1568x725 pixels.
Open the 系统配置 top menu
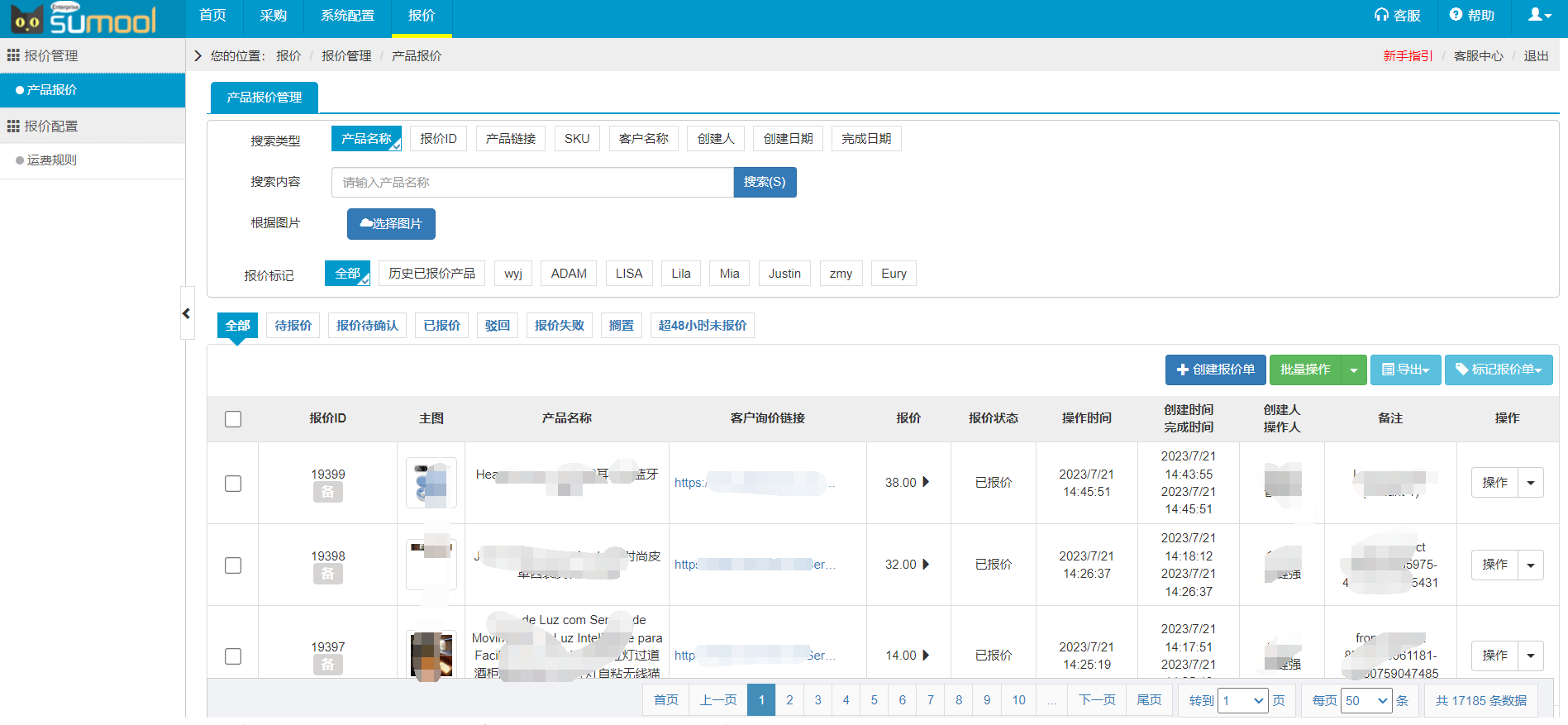pos(347,16)
